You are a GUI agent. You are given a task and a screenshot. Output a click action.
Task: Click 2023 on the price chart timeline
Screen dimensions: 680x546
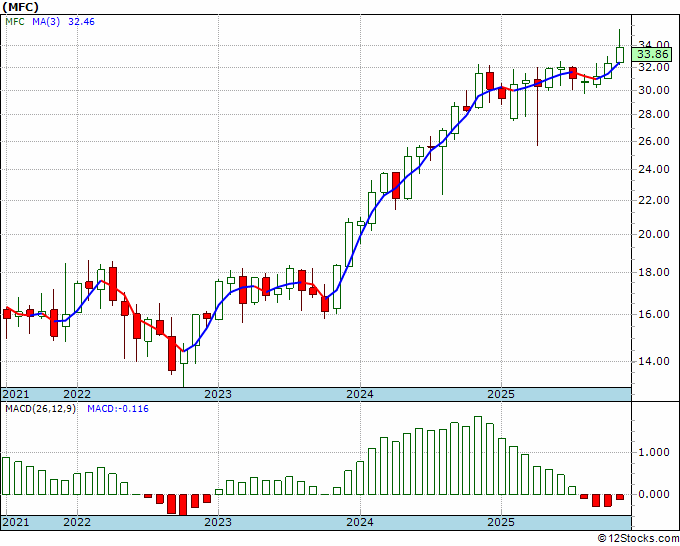[x=218, y=394]
